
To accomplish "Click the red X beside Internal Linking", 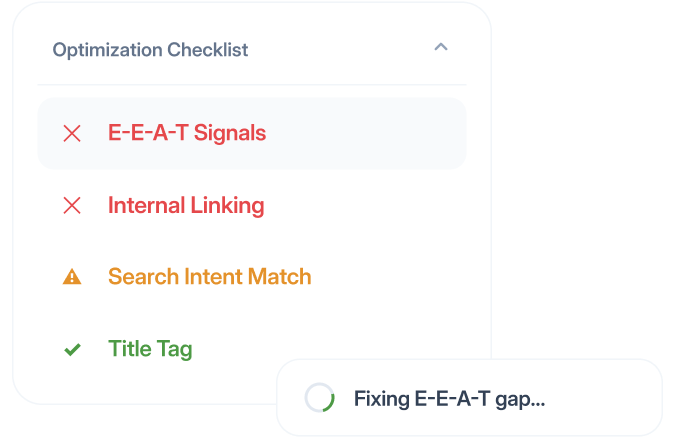I will click(x=72, y=205).
